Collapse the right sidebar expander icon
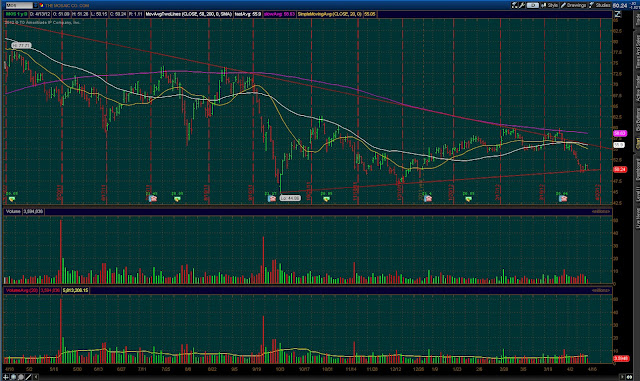 pos(618,14)
